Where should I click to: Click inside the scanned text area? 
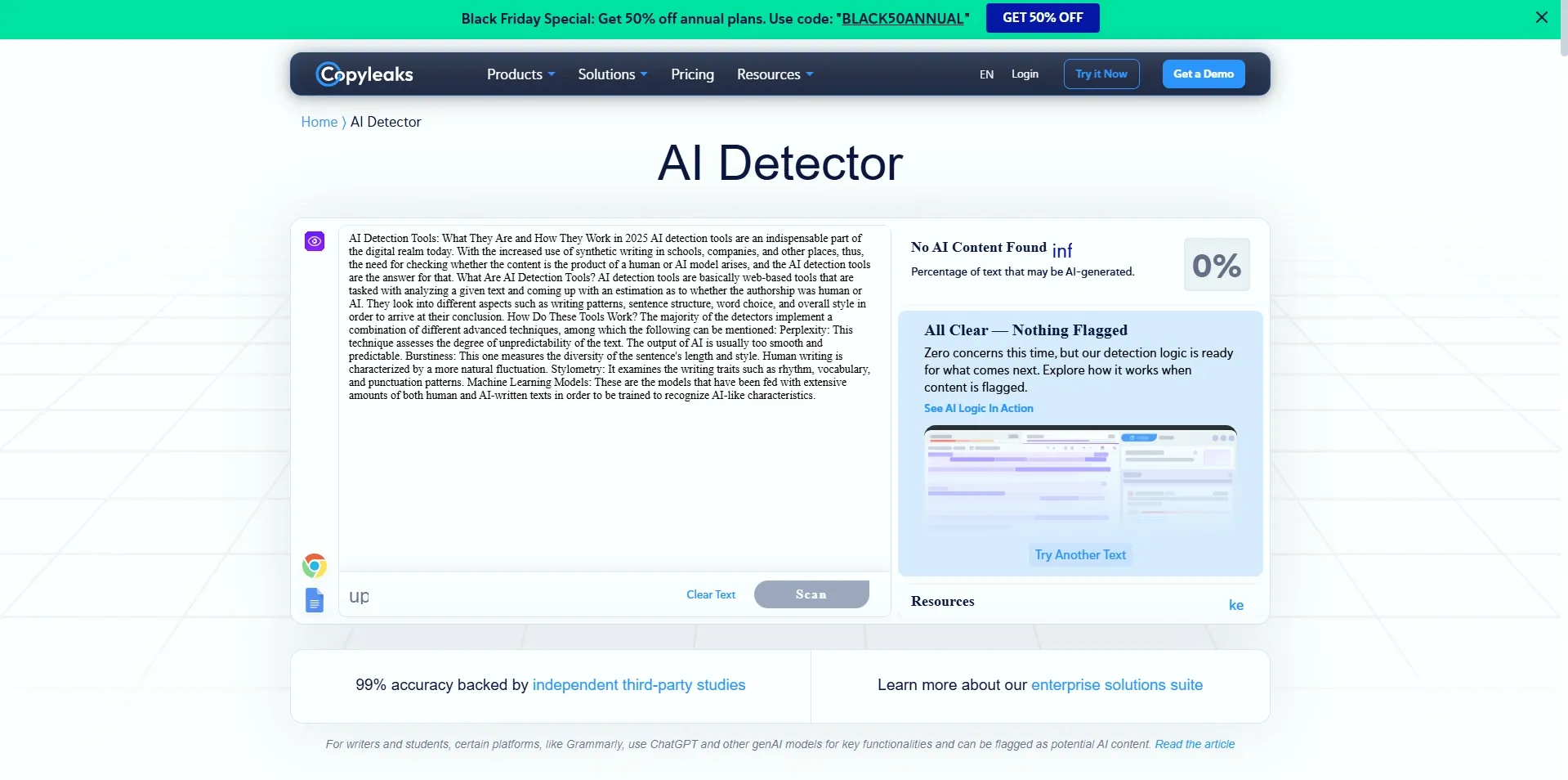(613, 474)
